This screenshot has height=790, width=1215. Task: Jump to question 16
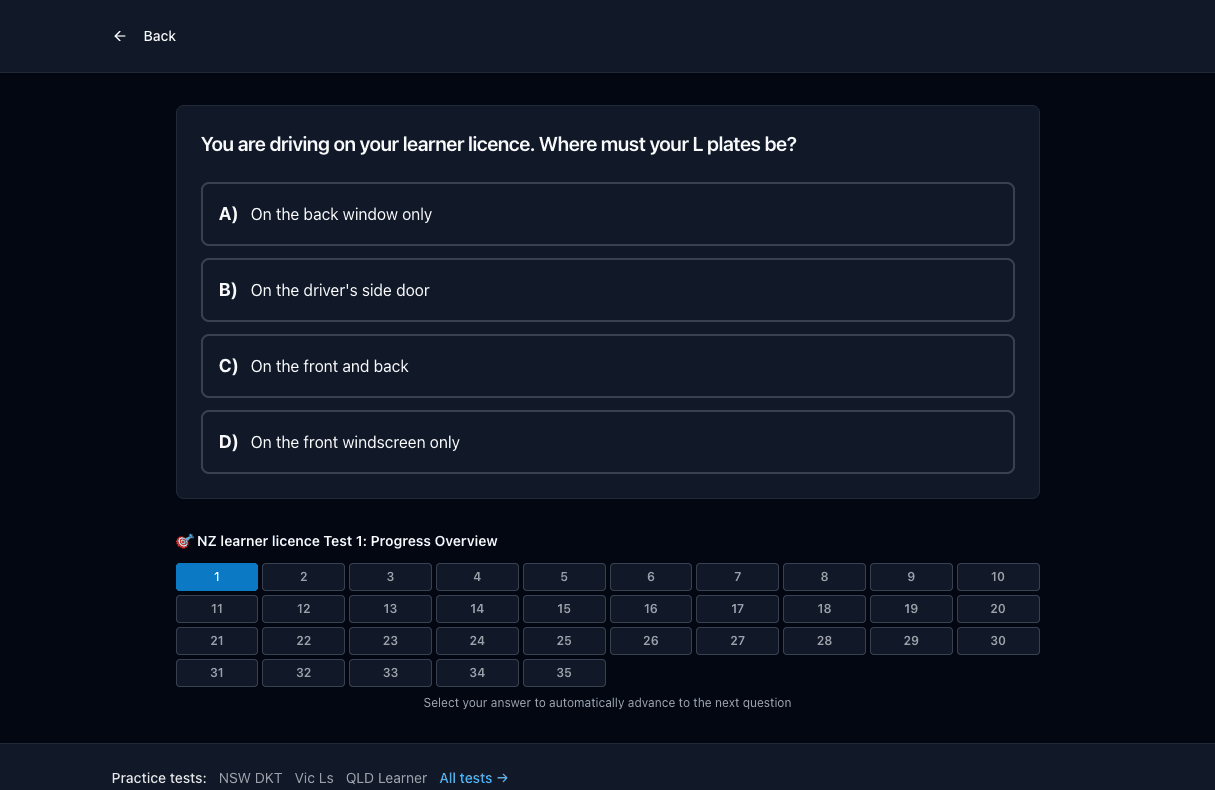(651, 609)
